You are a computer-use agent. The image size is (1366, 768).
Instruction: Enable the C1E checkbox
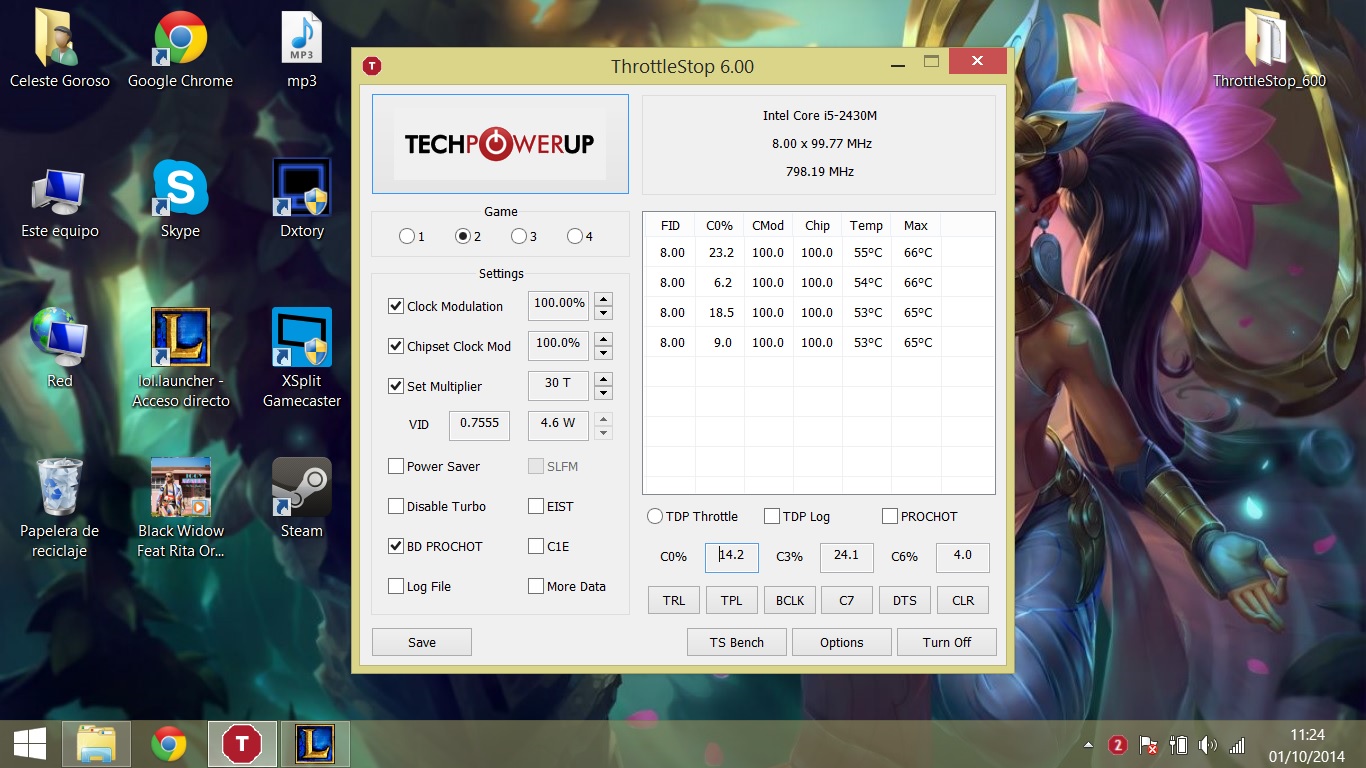click(536, 546)
